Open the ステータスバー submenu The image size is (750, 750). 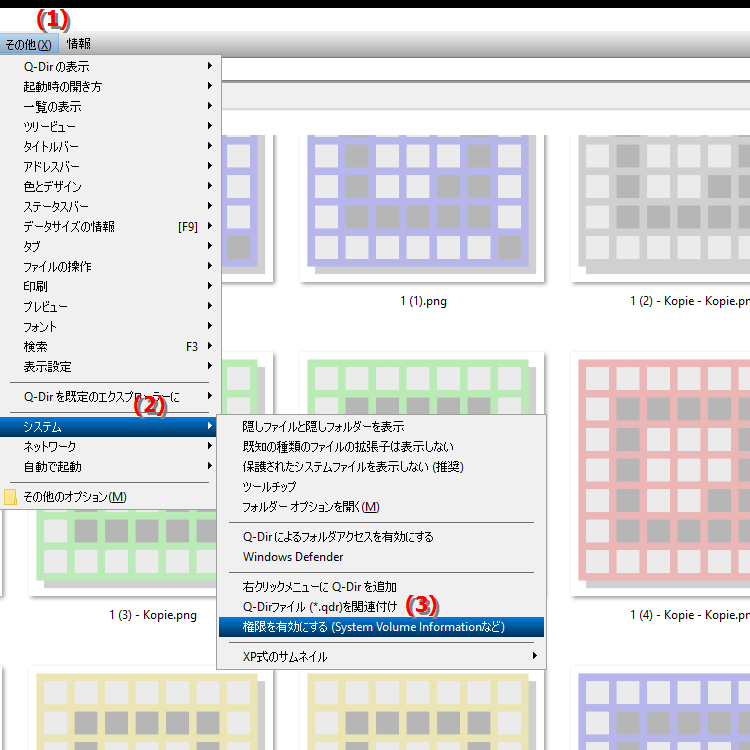click(110, 207)
